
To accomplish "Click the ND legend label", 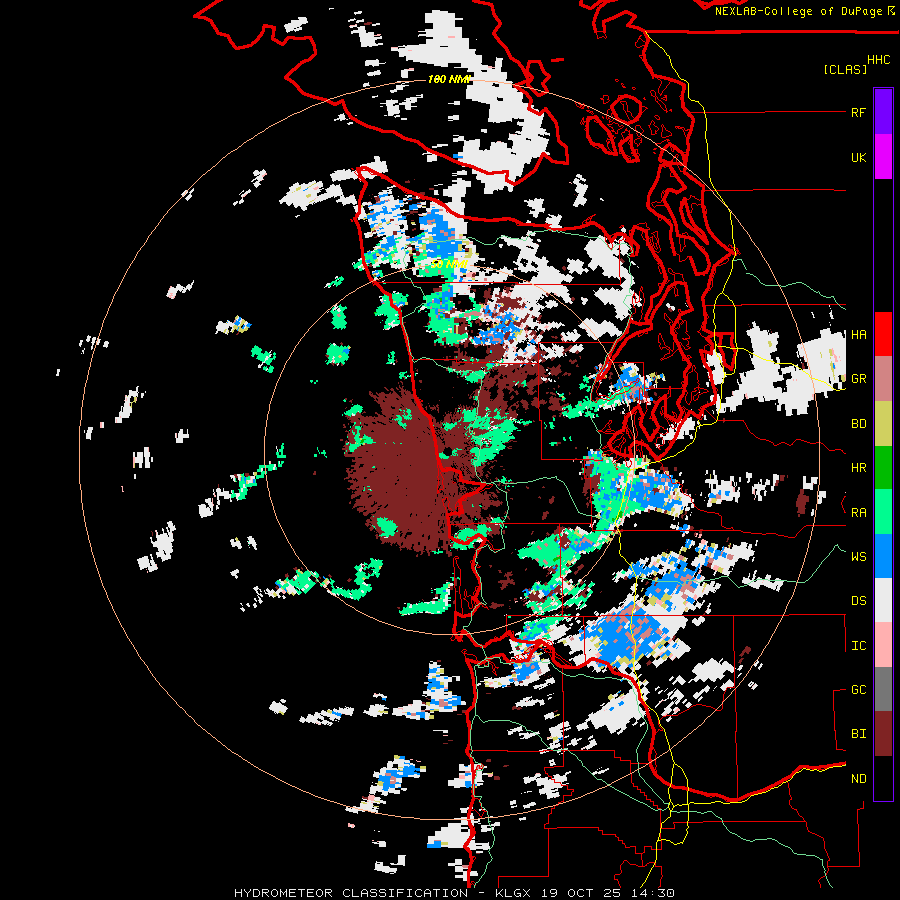I will (858, 779).
